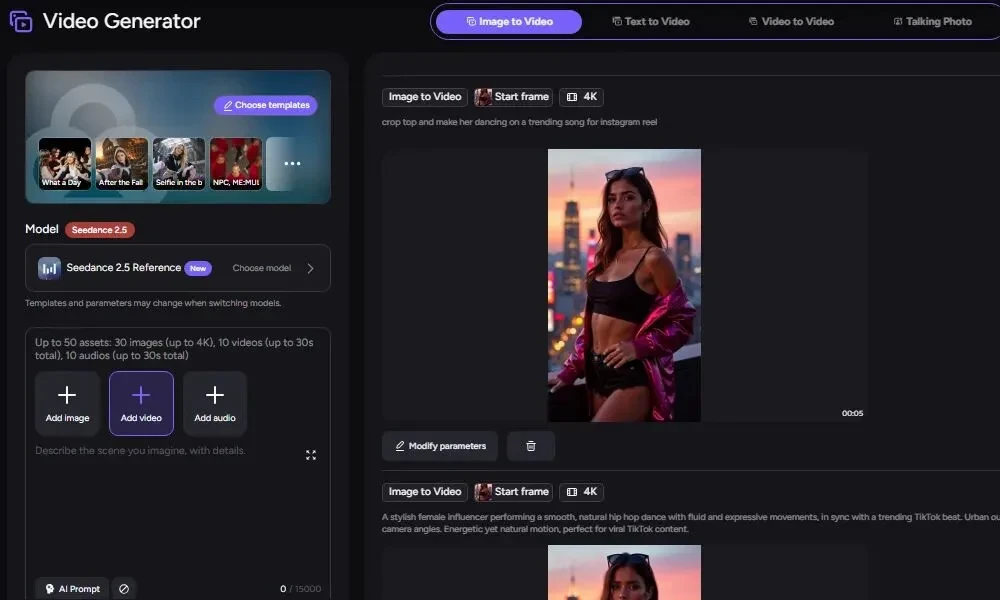
Task: Expand model list with chevron arrow
Action: tap(311, 268)
